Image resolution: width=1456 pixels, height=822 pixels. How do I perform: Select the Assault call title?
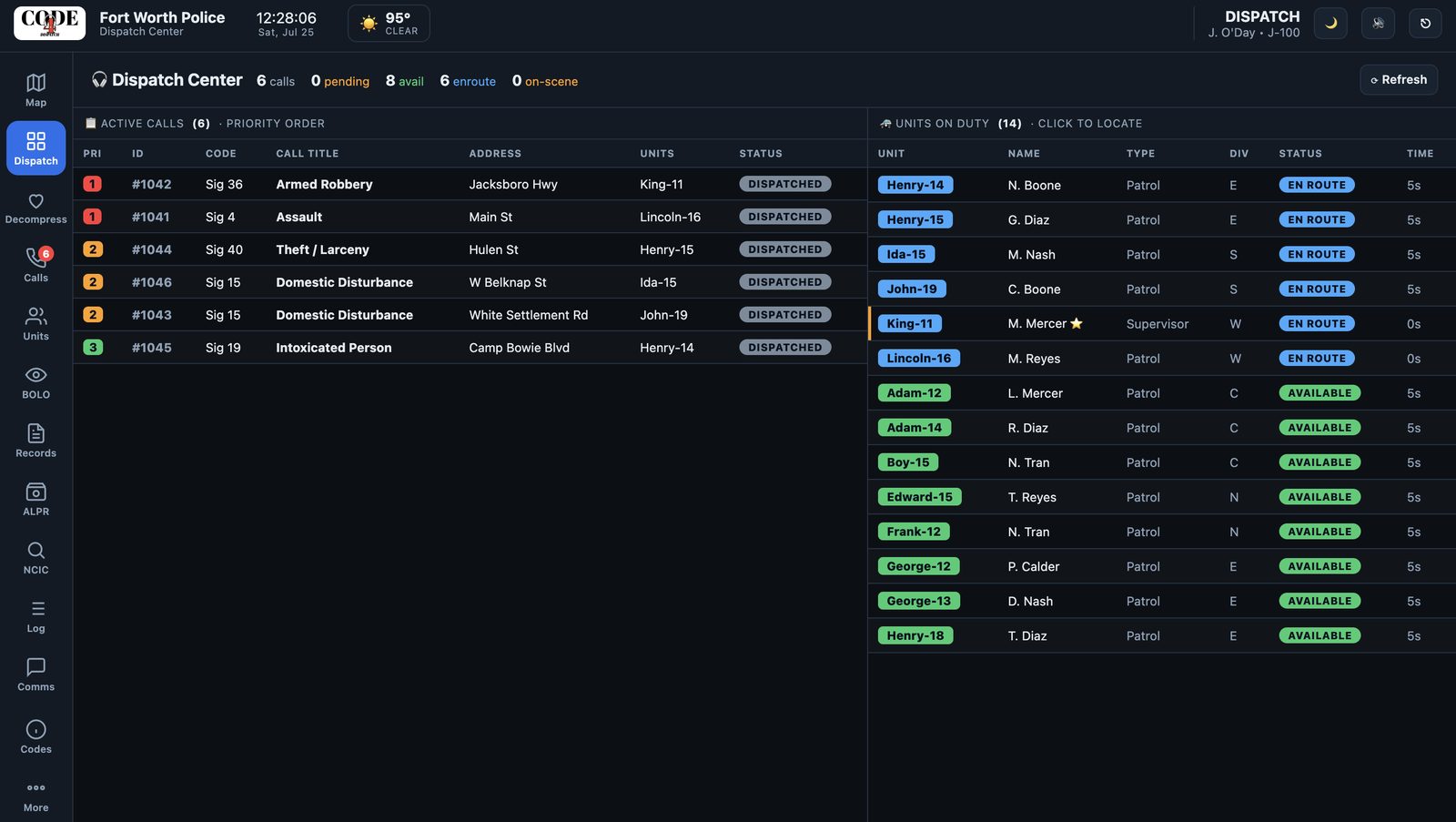click(298, 217)
